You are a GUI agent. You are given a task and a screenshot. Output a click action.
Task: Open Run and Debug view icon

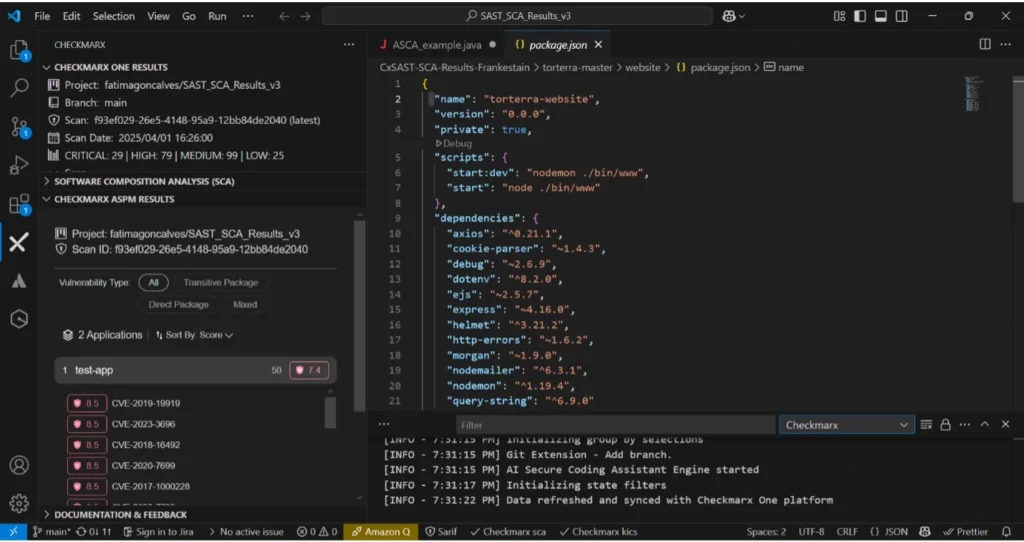(x=18, y=165)
